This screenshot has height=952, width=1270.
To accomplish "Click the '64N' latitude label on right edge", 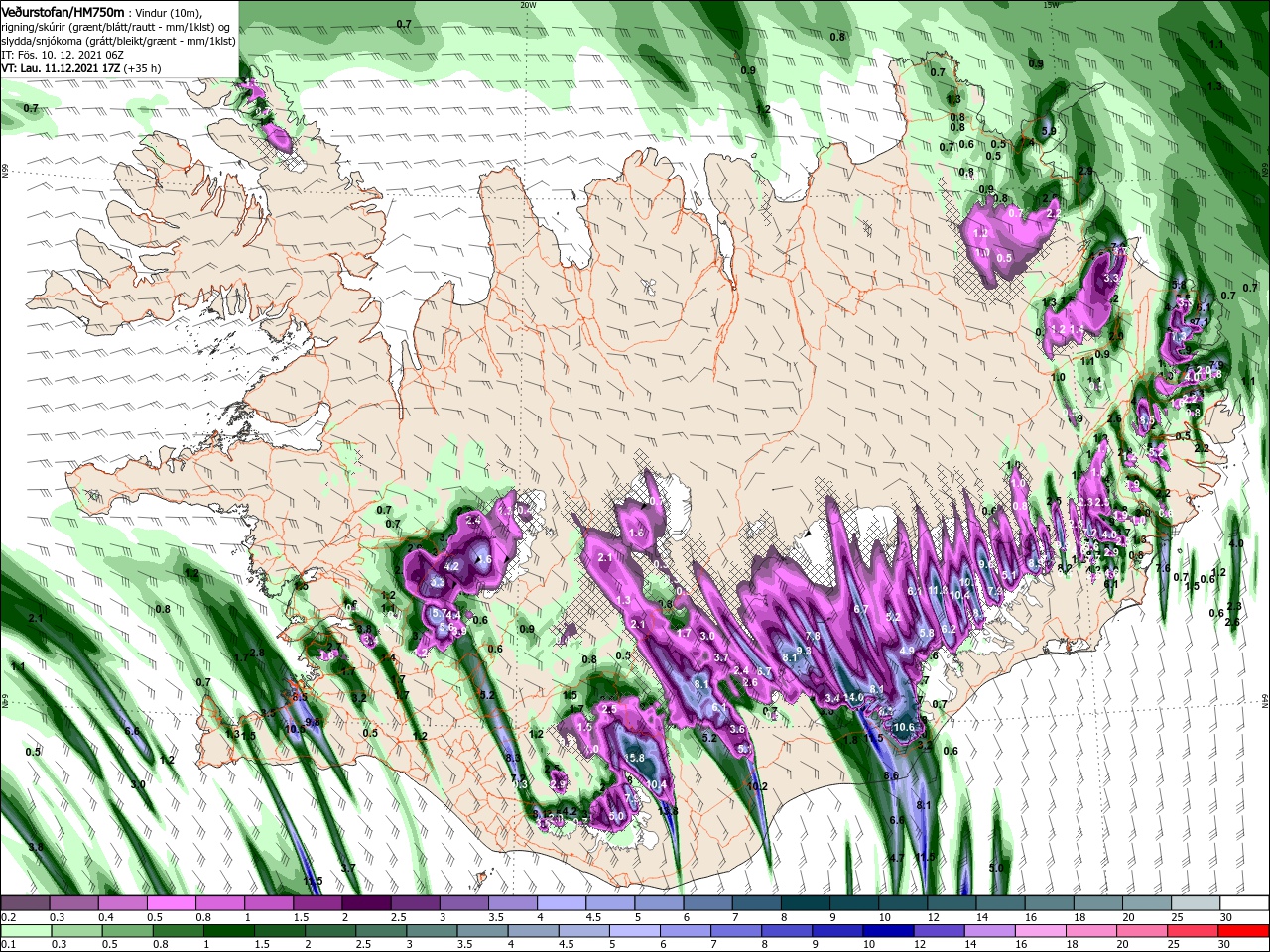I will [1265, 700].
